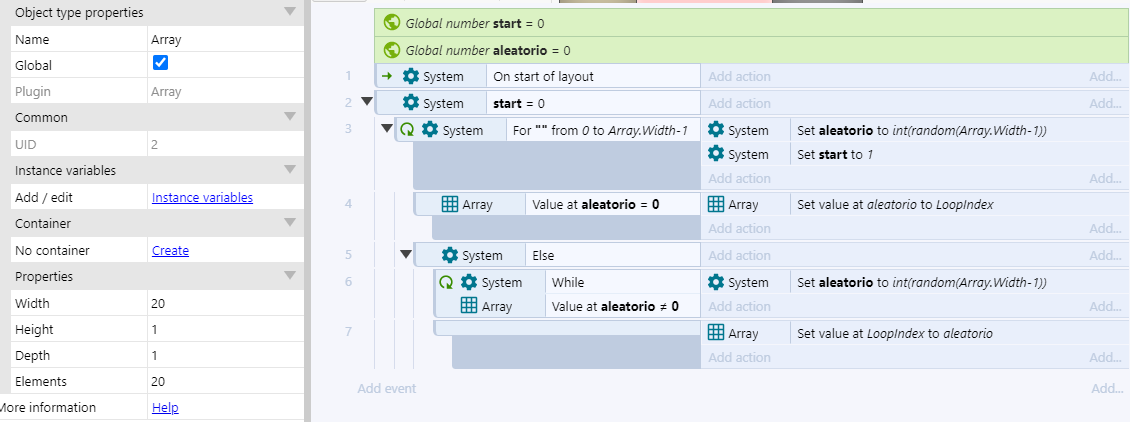The width and height of the screenshot is (1130, 422).
Task: Click the globe icon for global variable aleatorio
Action: tap(392, 50)
